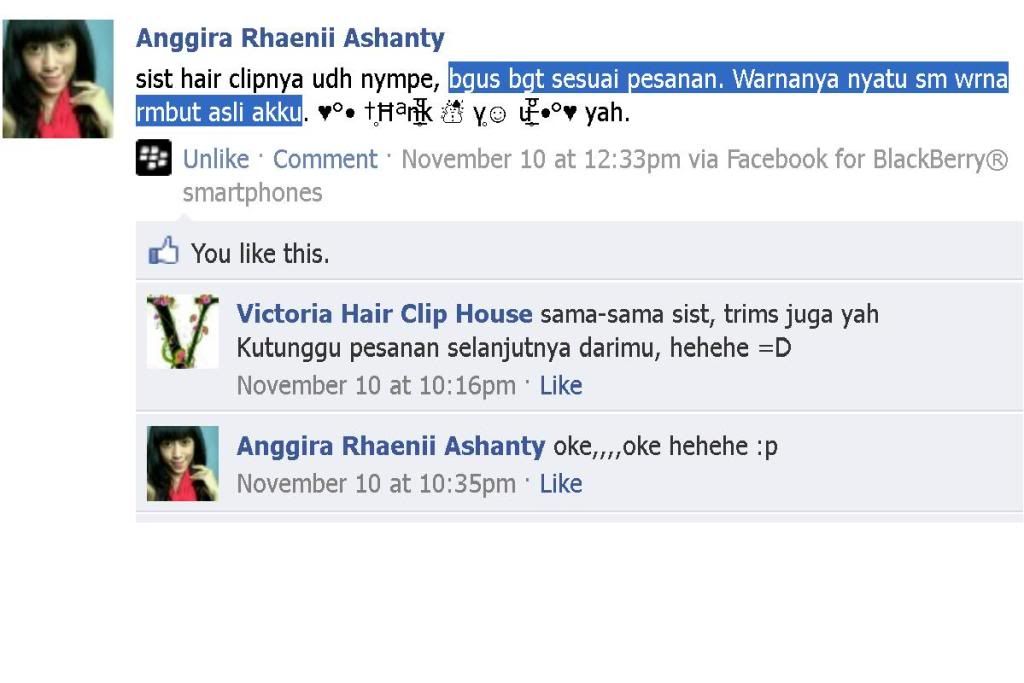Click the thumbs-up like icon
This screenshot has width=1024, height=683.
[163, 251]
